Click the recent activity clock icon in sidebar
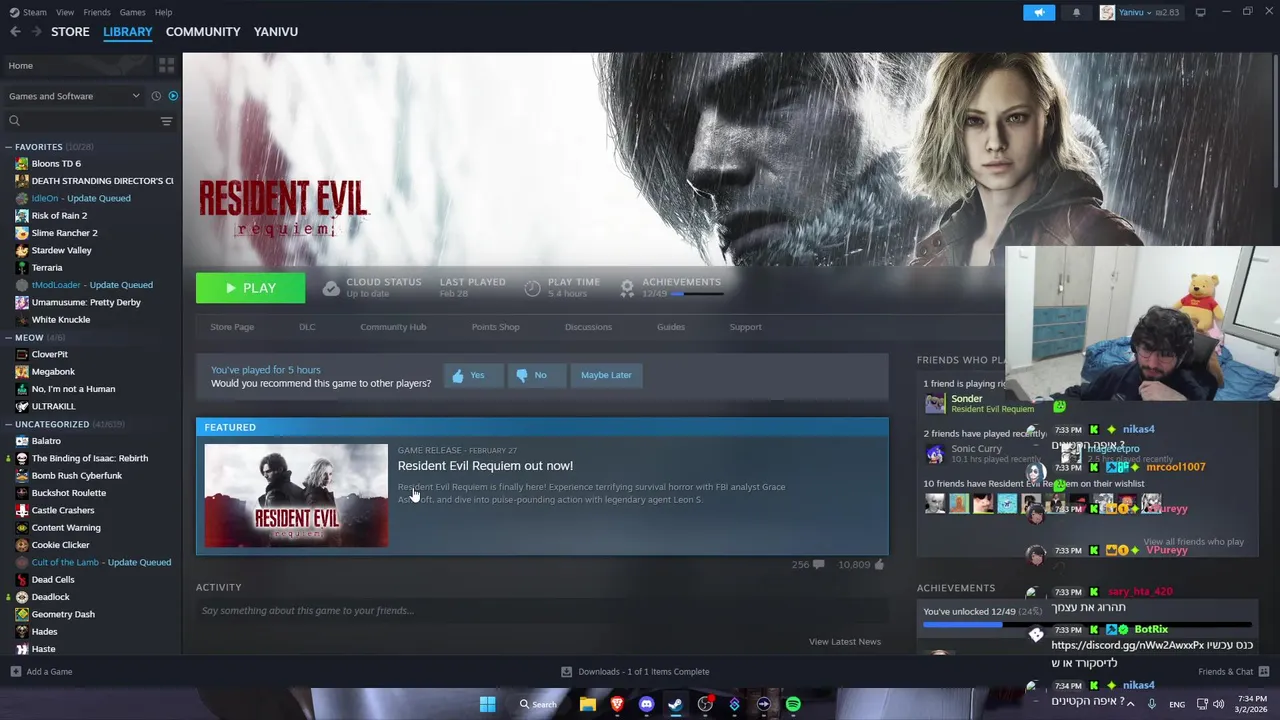Screen dimensions: 1280x720 point(156,96)
